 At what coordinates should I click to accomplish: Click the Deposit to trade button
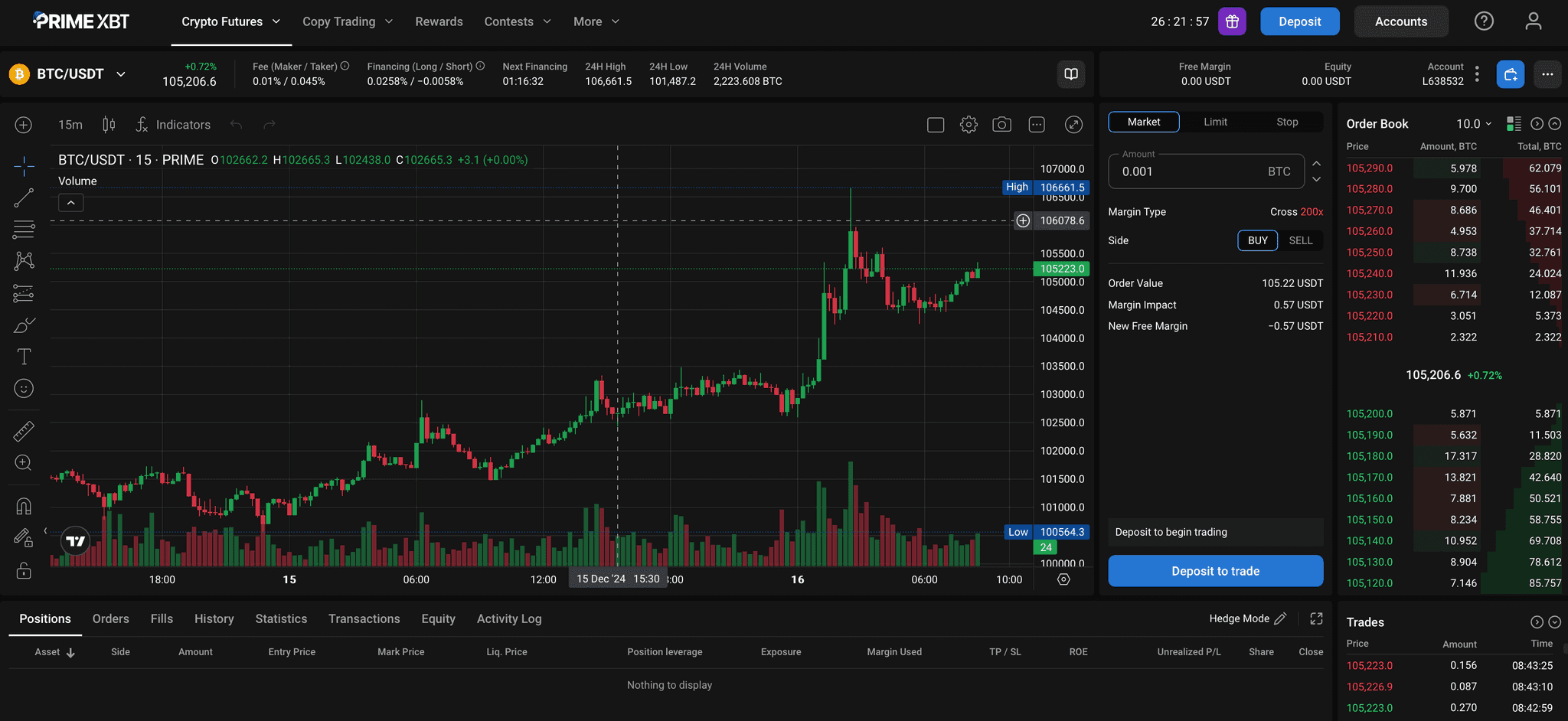pyautogui.click(x=1215, y=571)
